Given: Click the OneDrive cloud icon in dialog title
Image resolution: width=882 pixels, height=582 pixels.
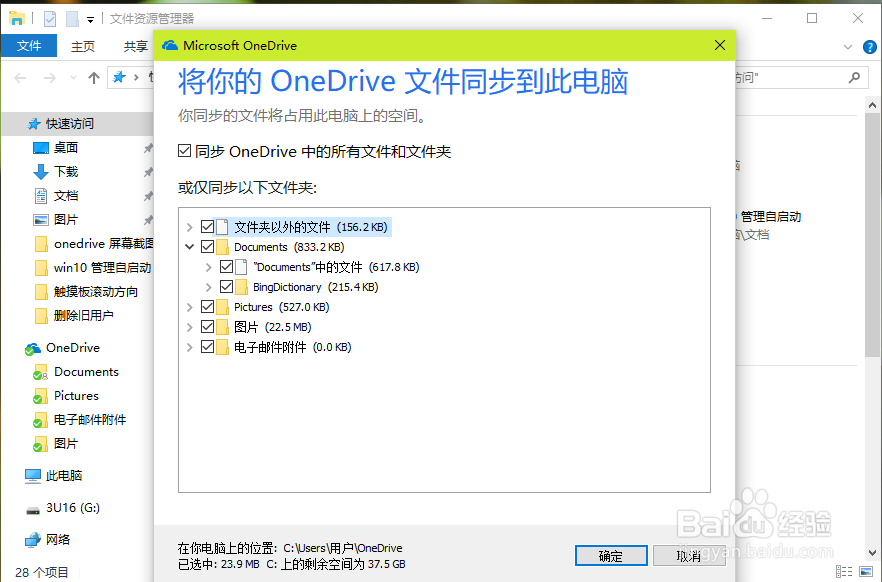Looking at the screenshot, I should click(x=170, y=46).
